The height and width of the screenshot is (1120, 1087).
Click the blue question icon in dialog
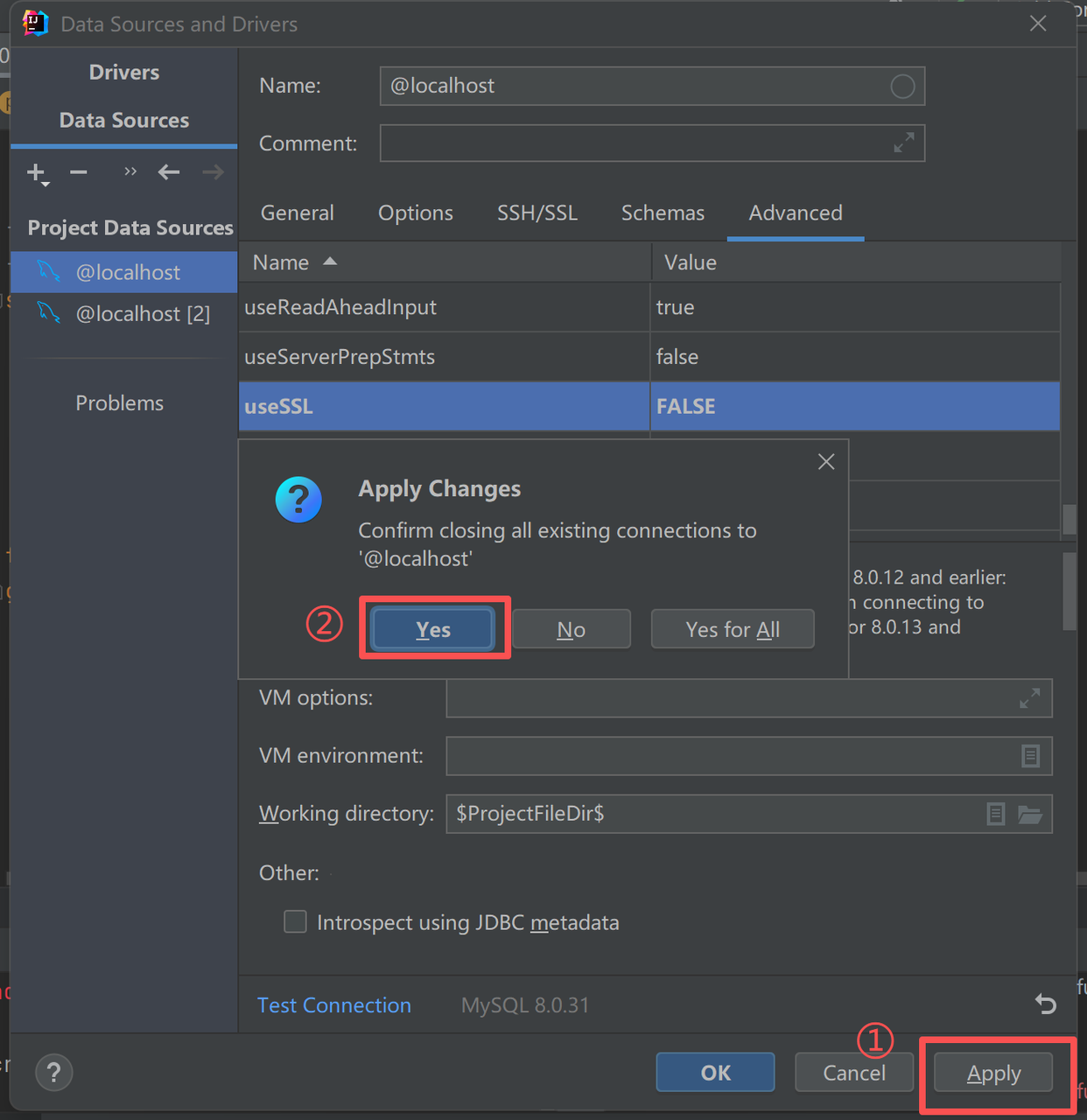[298, 500]
